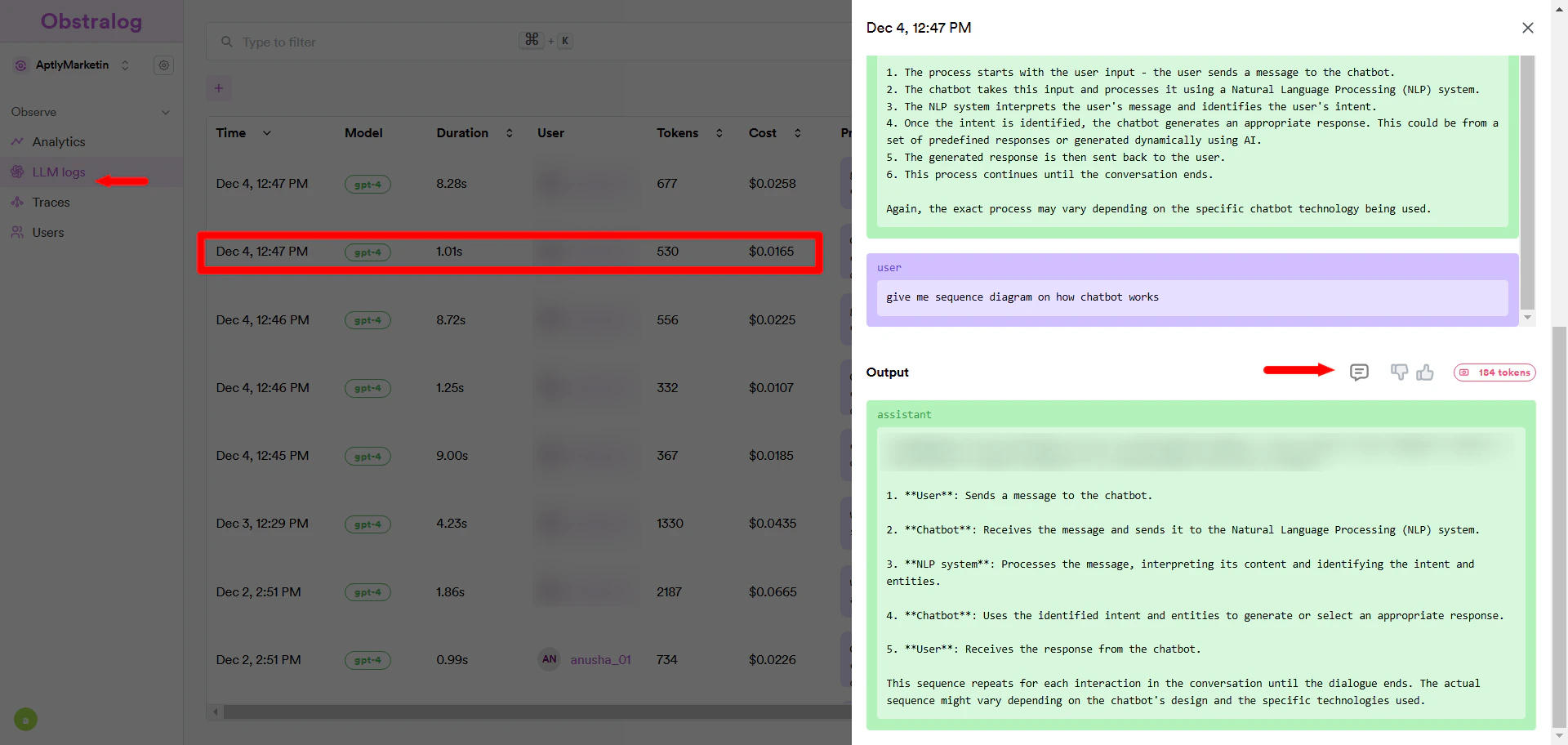Click the assistant role label in Output

904,415
